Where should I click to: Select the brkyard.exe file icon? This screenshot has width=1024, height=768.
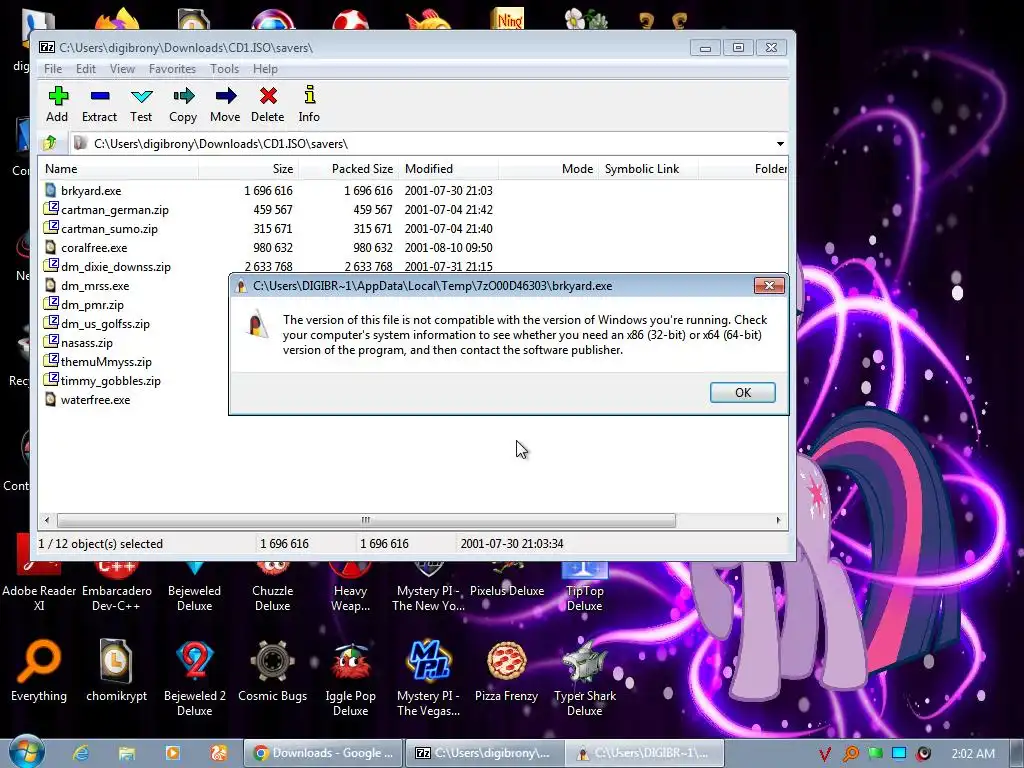point(50,190)
